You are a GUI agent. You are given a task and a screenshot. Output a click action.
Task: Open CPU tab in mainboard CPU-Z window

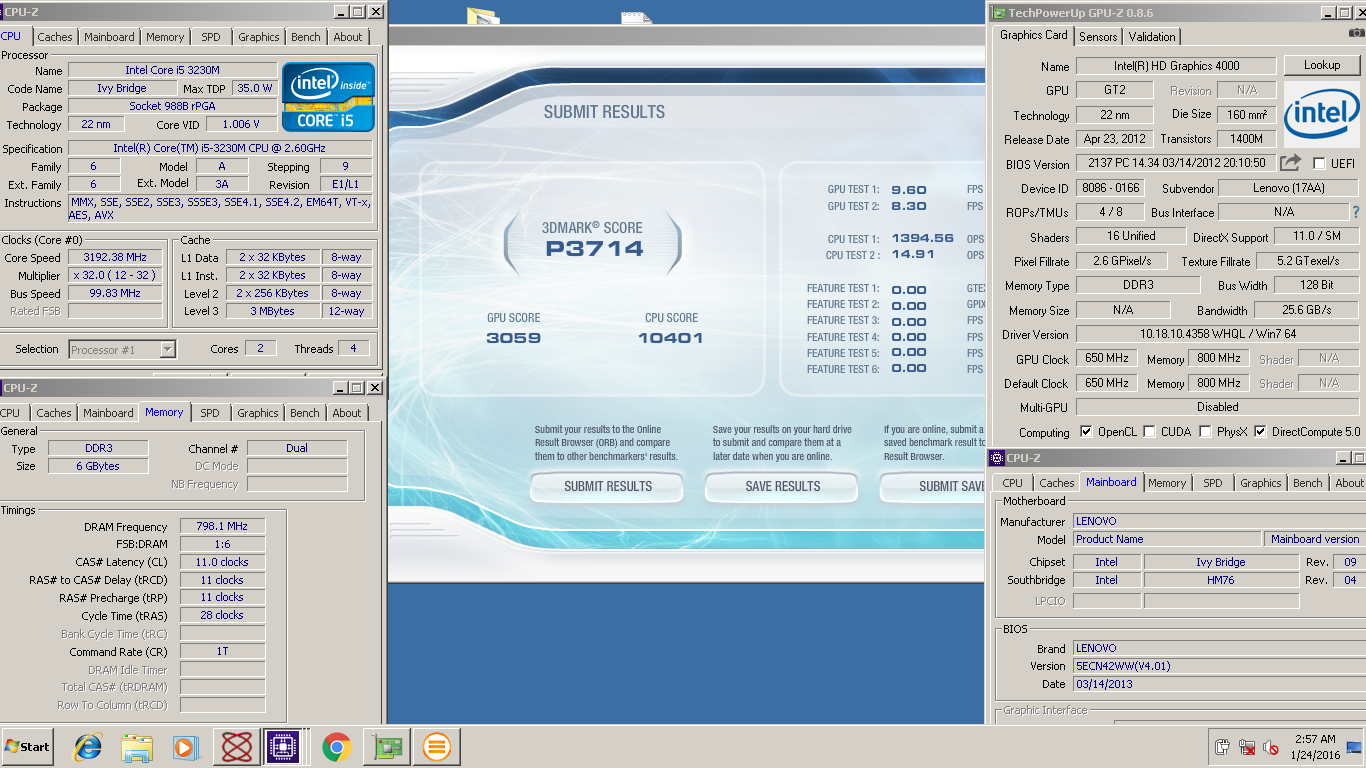tap(1013, 483)
